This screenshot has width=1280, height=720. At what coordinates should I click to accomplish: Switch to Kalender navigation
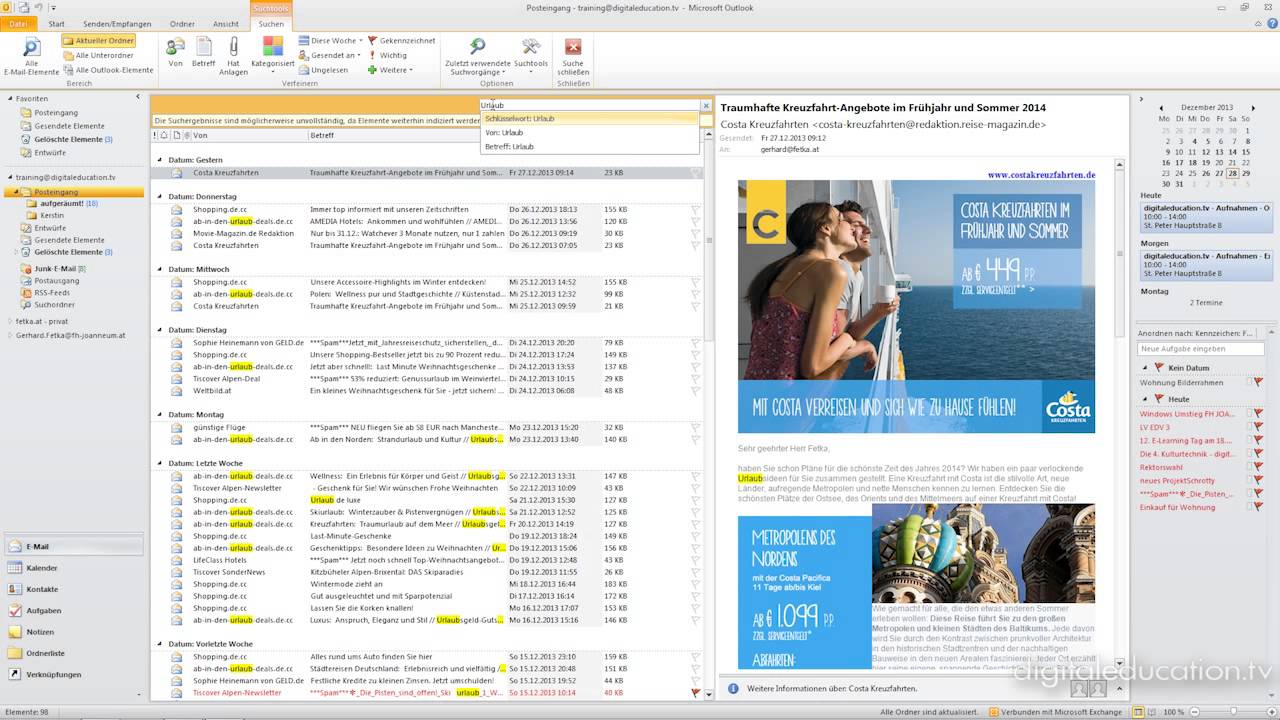[73, 568]
